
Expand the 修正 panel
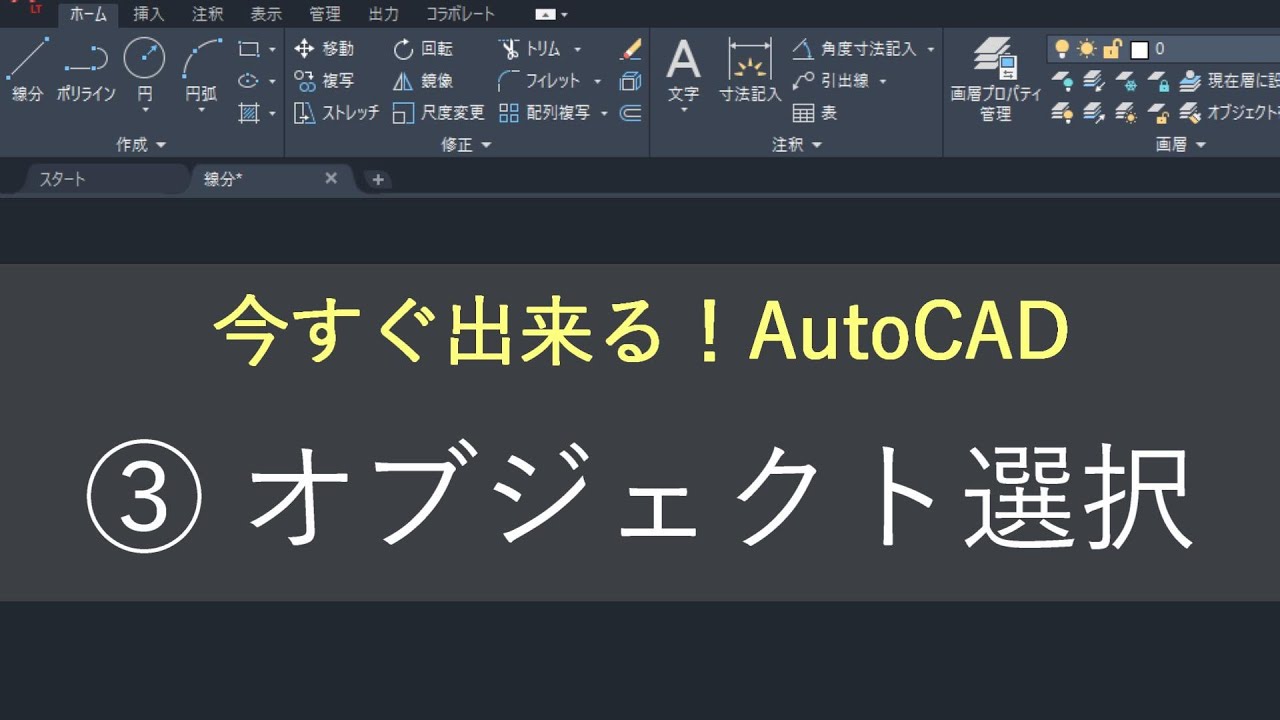point(466,145)
